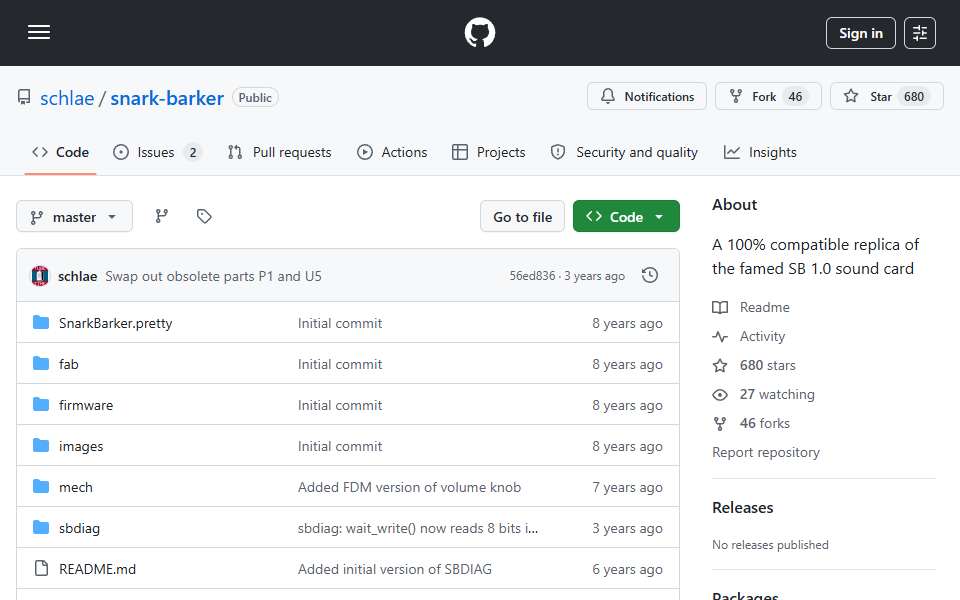Open the README.md file
Viewport: 960px width, 600px height.
pos(97,569)
